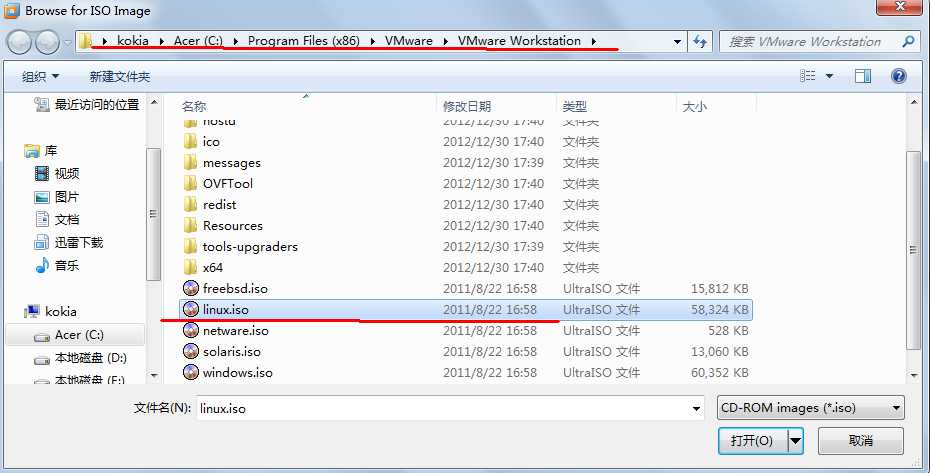930x473 pixels.
Task: Click the sidebar navigation scrollbar thumb
Action: pyautogui.click(x=153, y=214)
